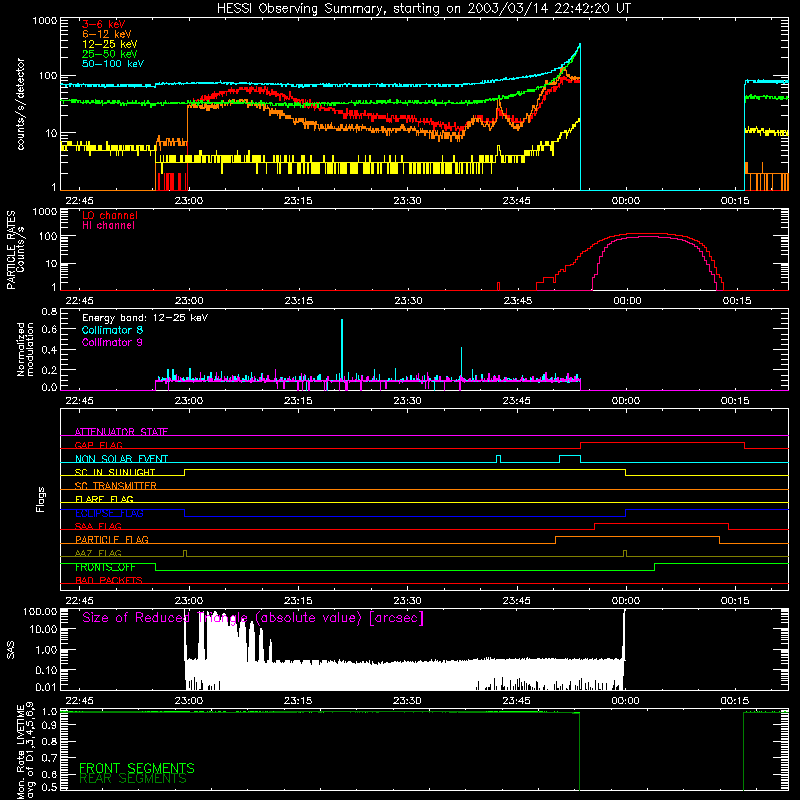Click the raised SAA_FLAG segment

661,523
